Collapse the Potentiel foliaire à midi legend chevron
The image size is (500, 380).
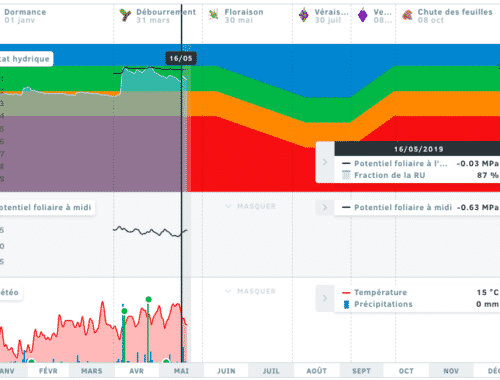pyautogui.click(x=325, y=208)
